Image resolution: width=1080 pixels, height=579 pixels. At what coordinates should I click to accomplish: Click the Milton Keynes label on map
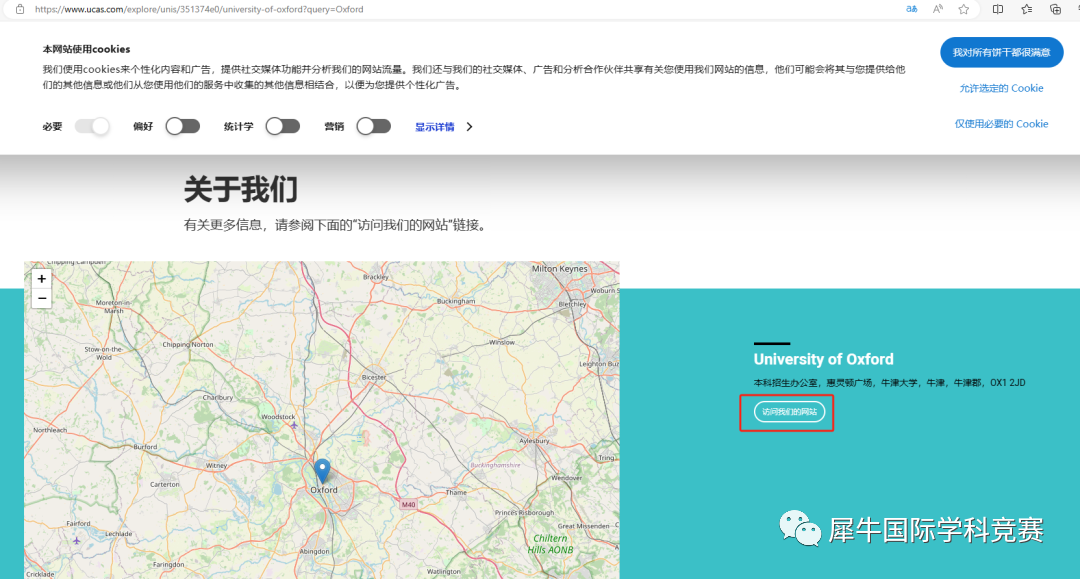559,269
